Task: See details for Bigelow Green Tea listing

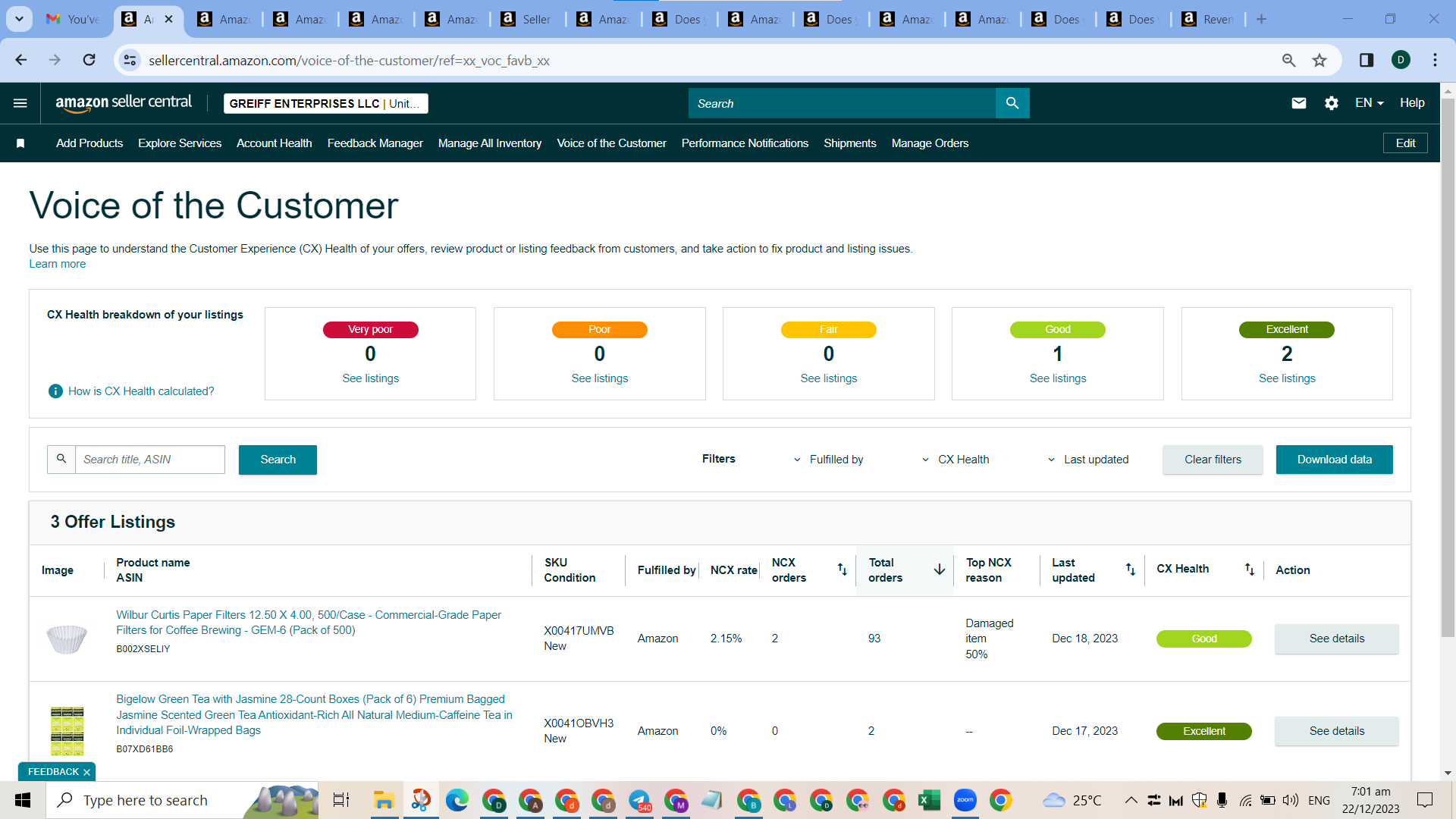Action: click(1337, 731)
